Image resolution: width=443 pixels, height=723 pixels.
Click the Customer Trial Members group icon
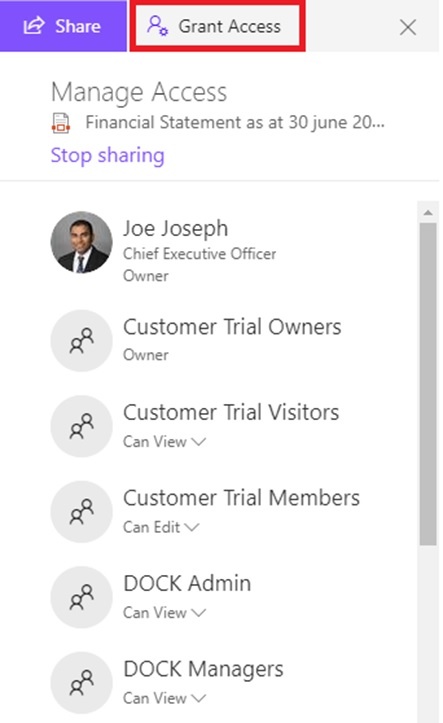tap(81, 512)
